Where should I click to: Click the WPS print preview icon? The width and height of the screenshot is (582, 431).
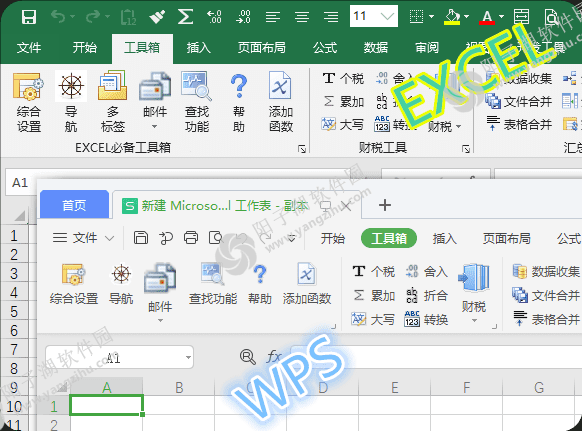tap(216, 238)
